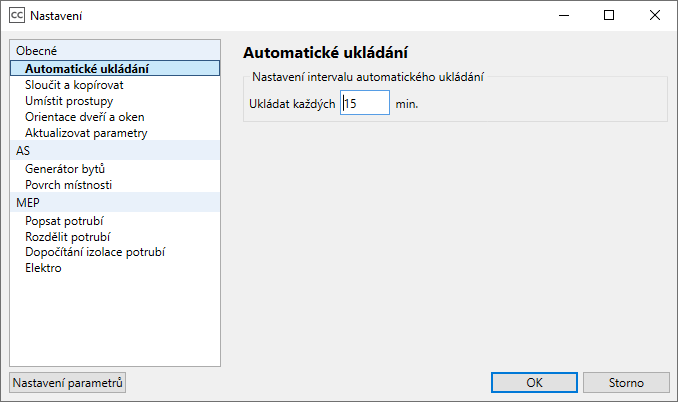Click the CC application icon in title bar
Image resolution: width=678 pixels, height=402 pixels.
click(x=17, y=16)
